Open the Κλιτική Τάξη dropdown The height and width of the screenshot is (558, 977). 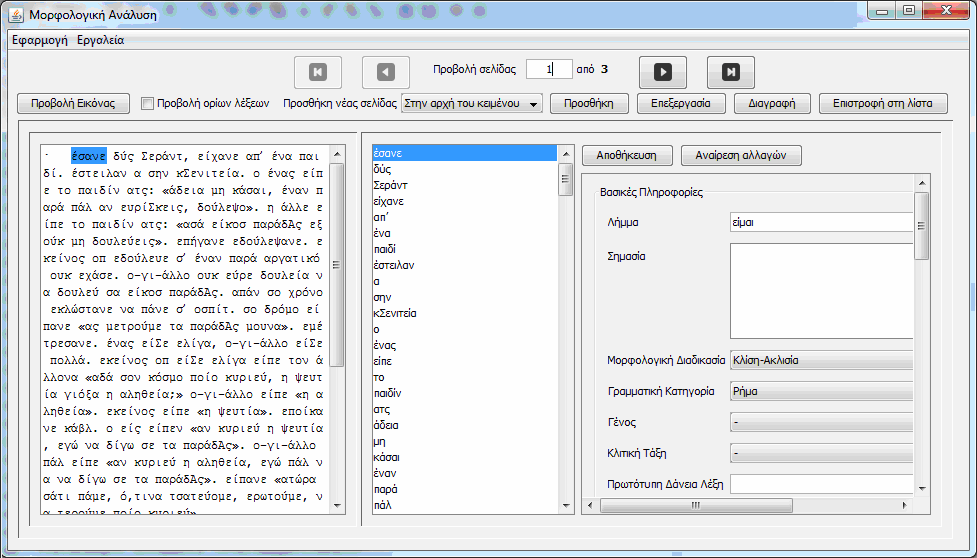click(821, 453)
